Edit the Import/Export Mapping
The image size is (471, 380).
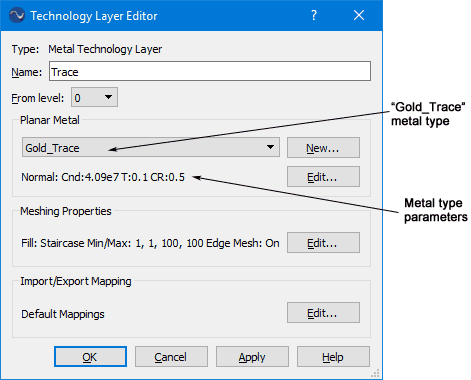(x=323, y=313)
